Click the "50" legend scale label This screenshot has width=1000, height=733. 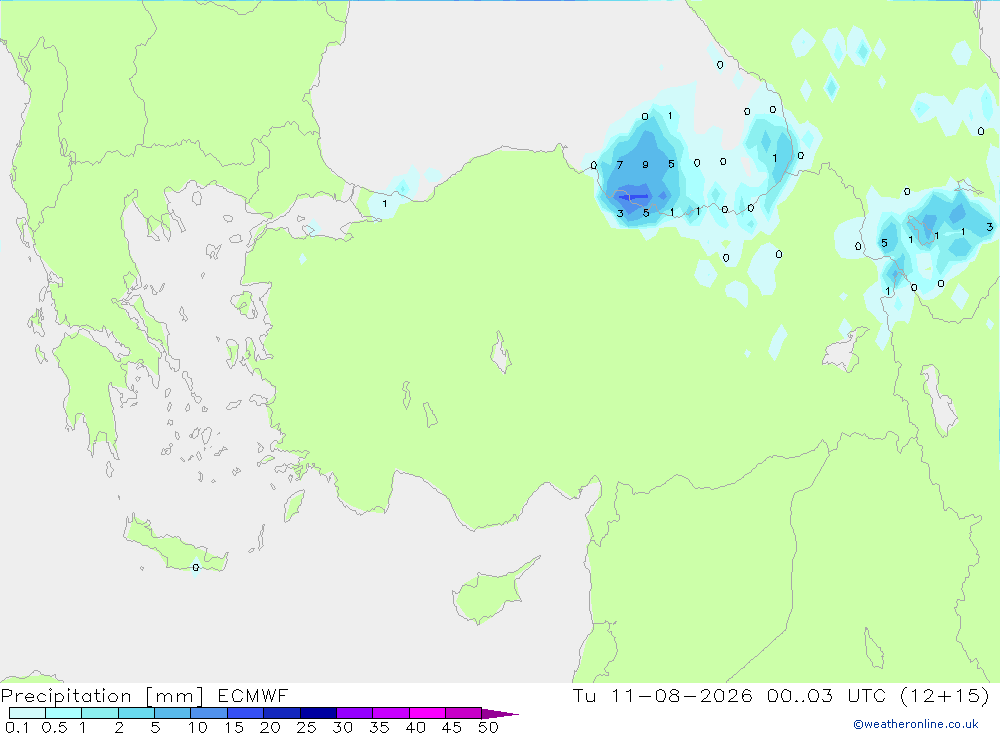click(x=488, y=727)
